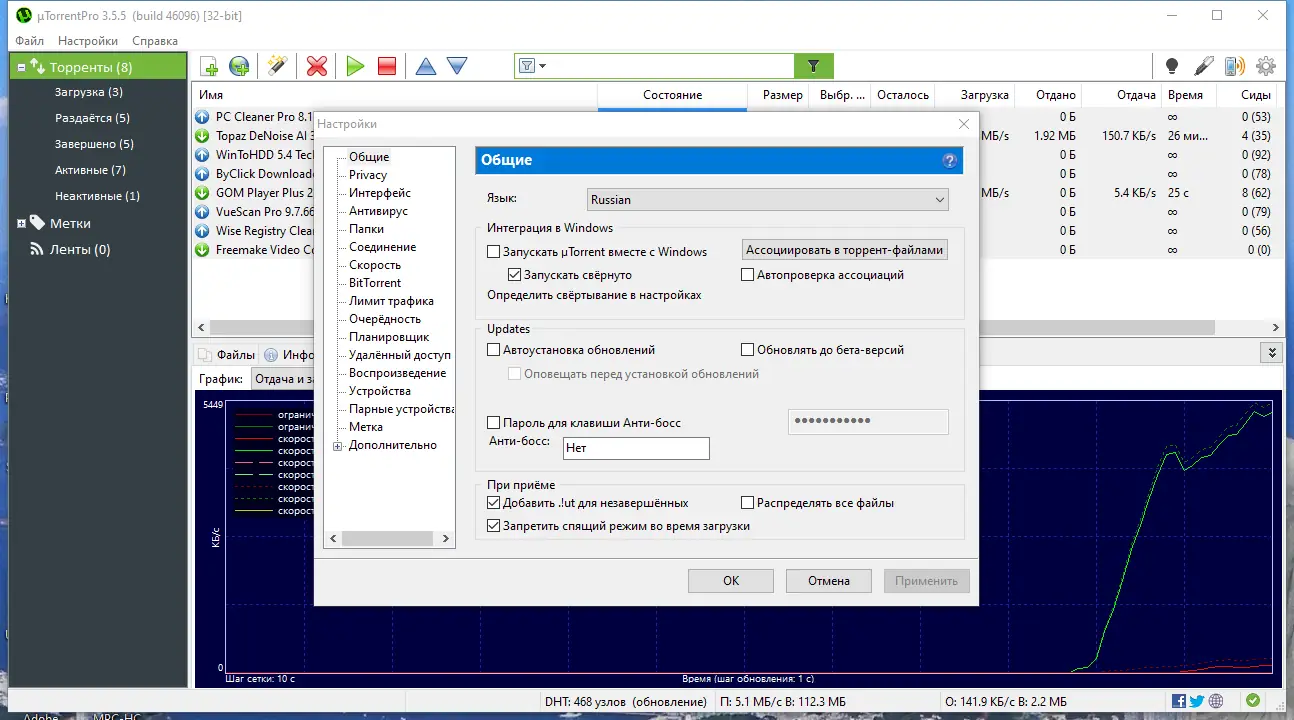1294x720 pixels.
Task: Select Соединение in the settings tree
Action: [x=382, y=247]
